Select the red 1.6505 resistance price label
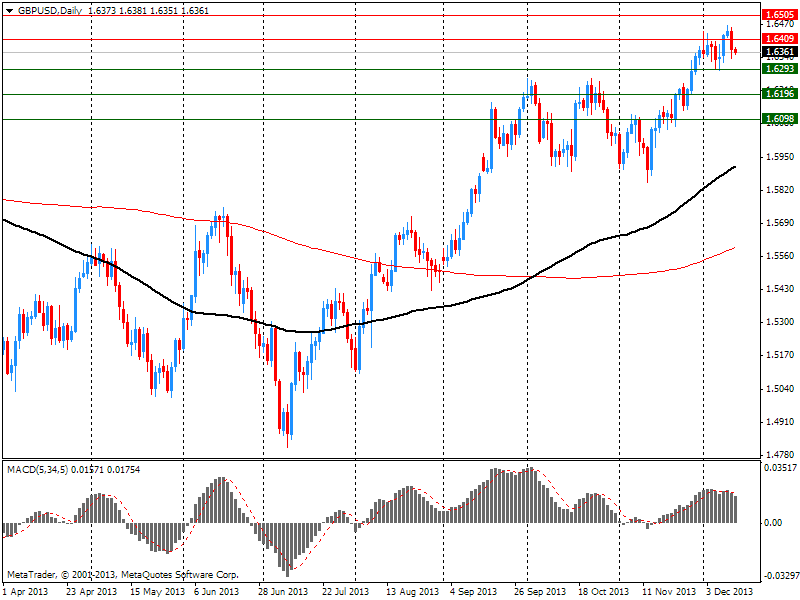 coord(779,16)
